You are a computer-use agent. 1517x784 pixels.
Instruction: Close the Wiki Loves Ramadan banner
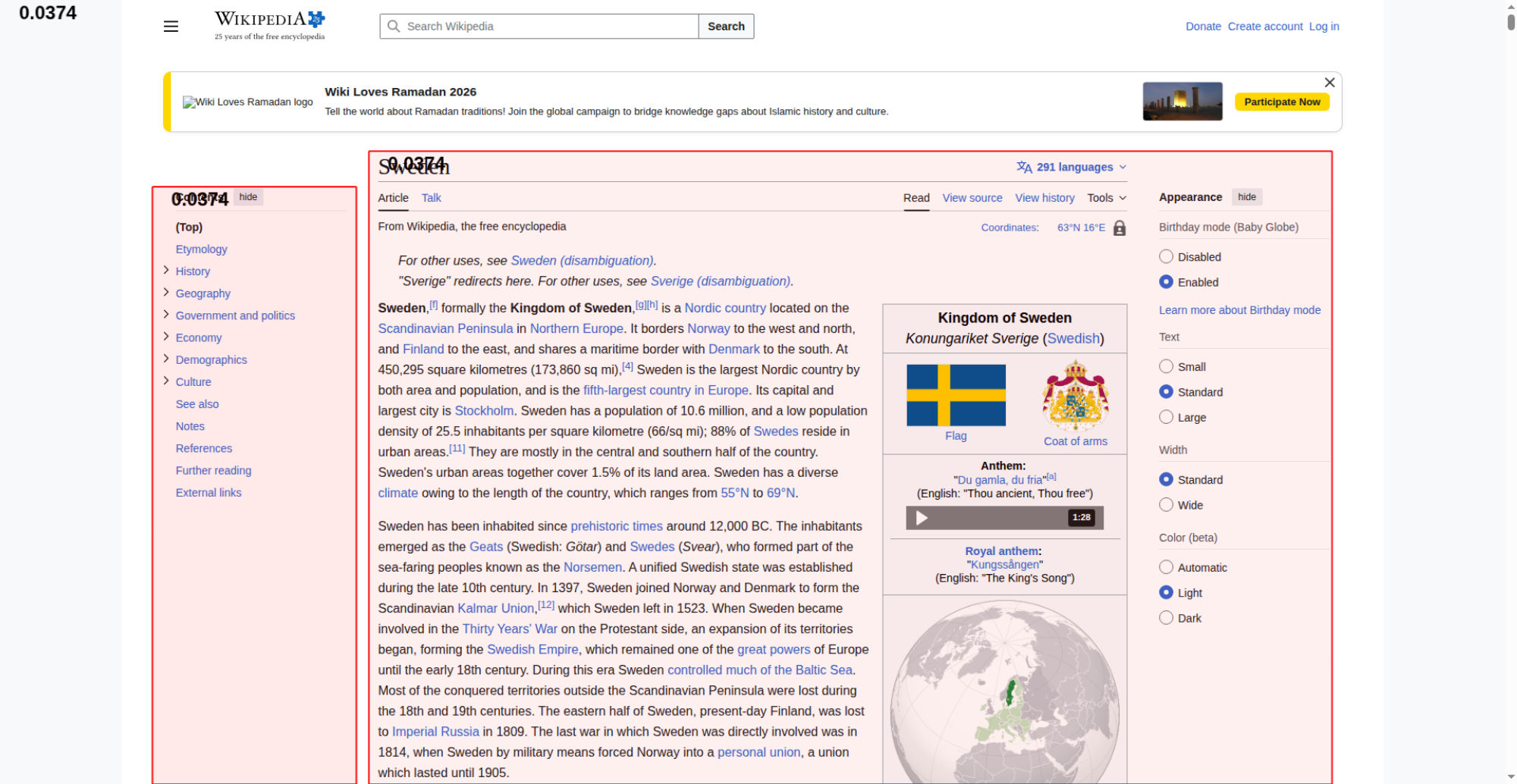click(x=1329, y=83)
